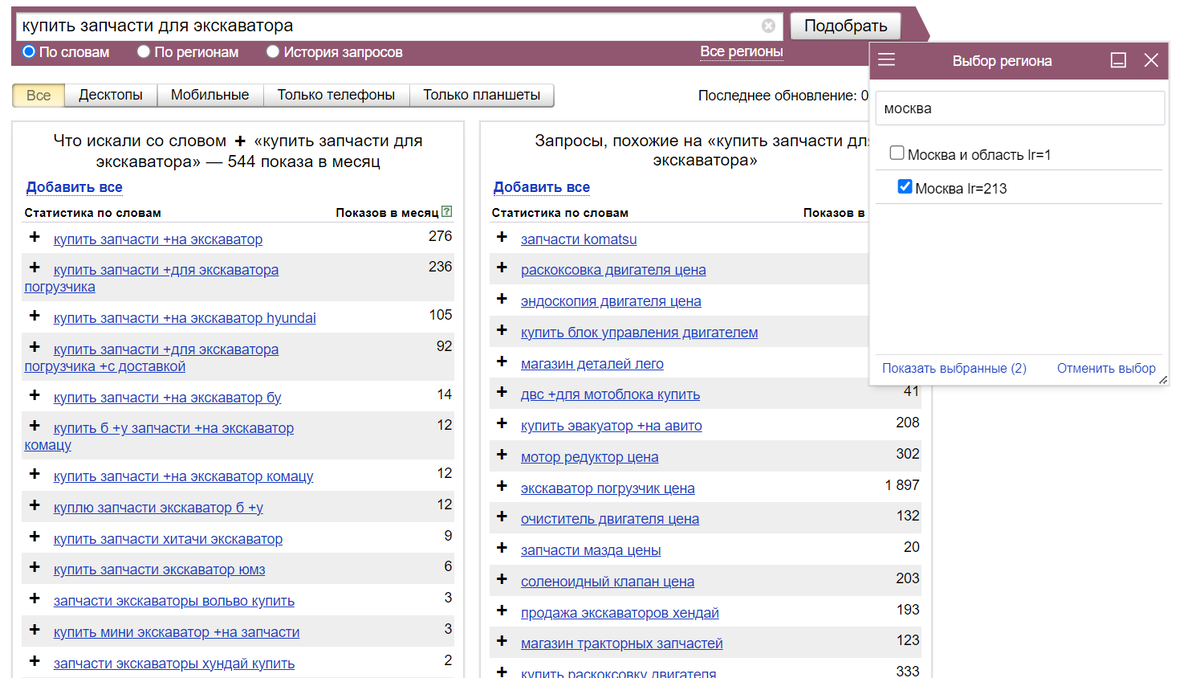Add 'продажа экскаваторов хендай' using plus icon
Image resolution: width=1200 pixels, height=678 pixels.
[x=502, y=611]
